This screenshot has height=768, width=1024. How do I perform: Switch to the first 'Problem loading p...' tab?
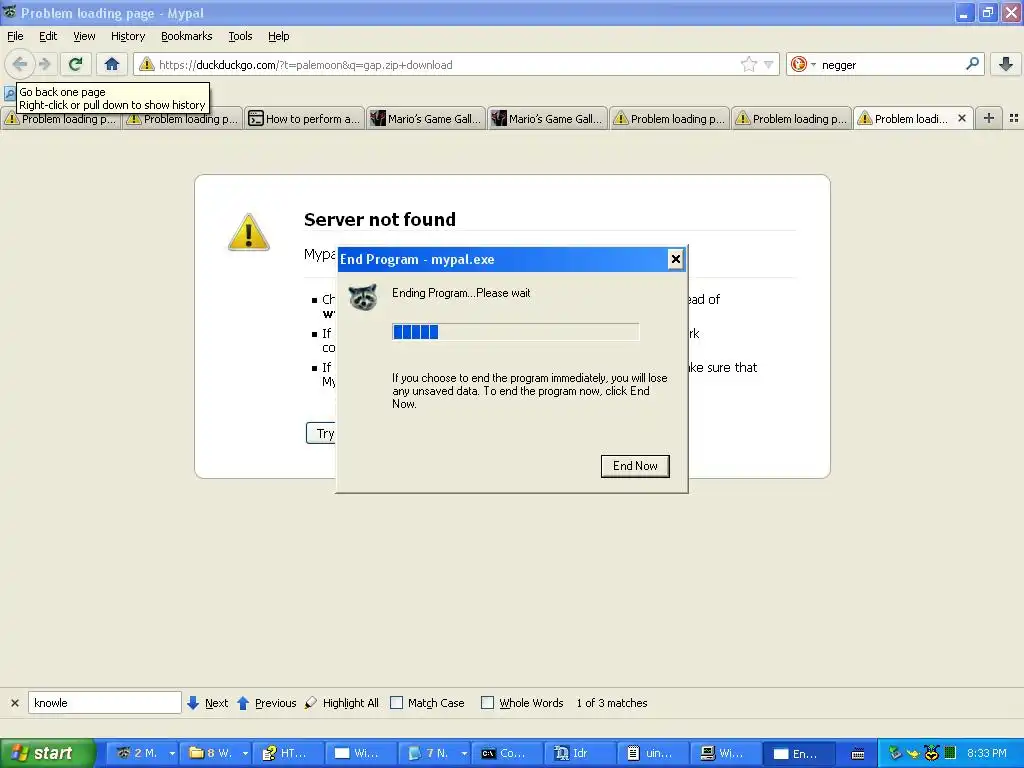tap(61, 119)
